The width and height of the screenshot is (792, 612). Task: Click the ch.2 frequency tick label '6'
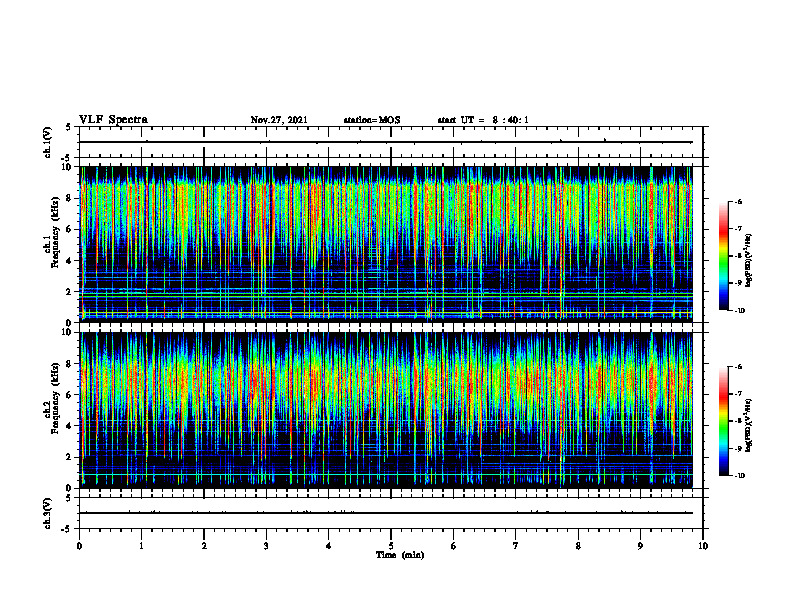[x=69, y=395]
